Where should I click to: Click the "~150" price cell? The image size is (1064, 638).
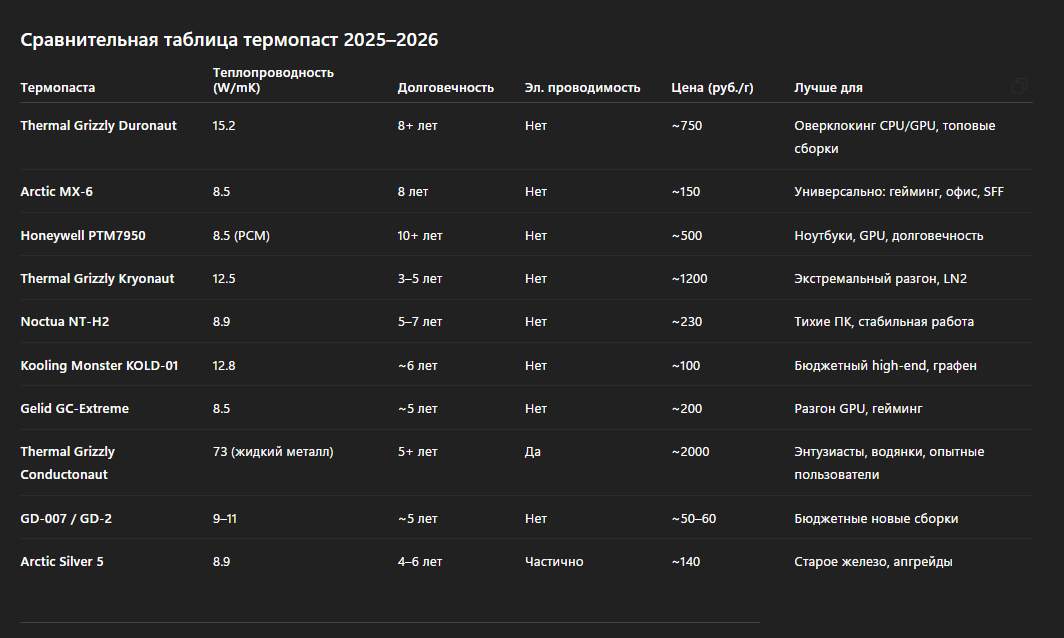[x=685, y=191]
